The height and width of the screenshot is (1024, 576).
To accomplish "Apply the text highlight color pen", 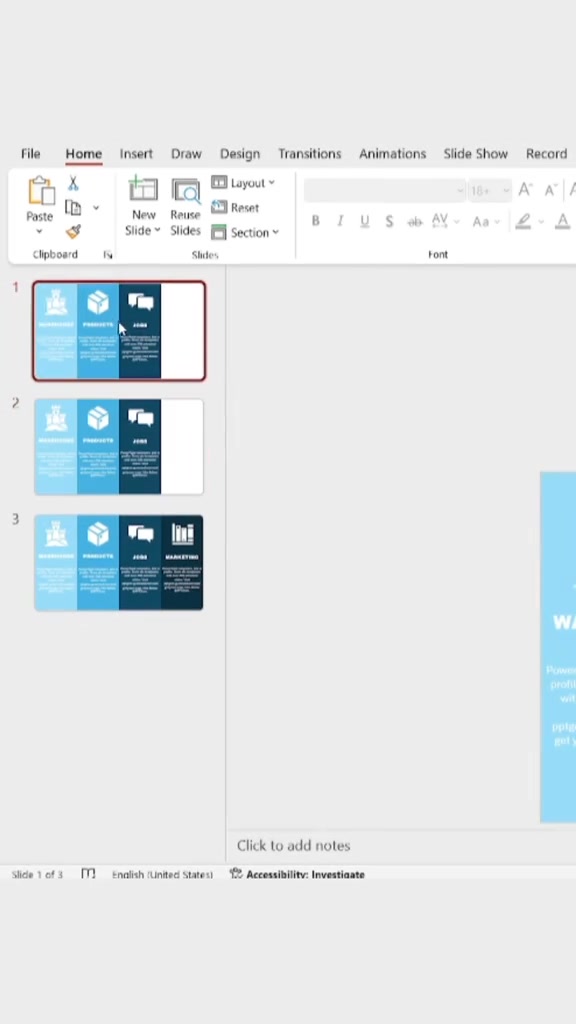I will 523,221.
